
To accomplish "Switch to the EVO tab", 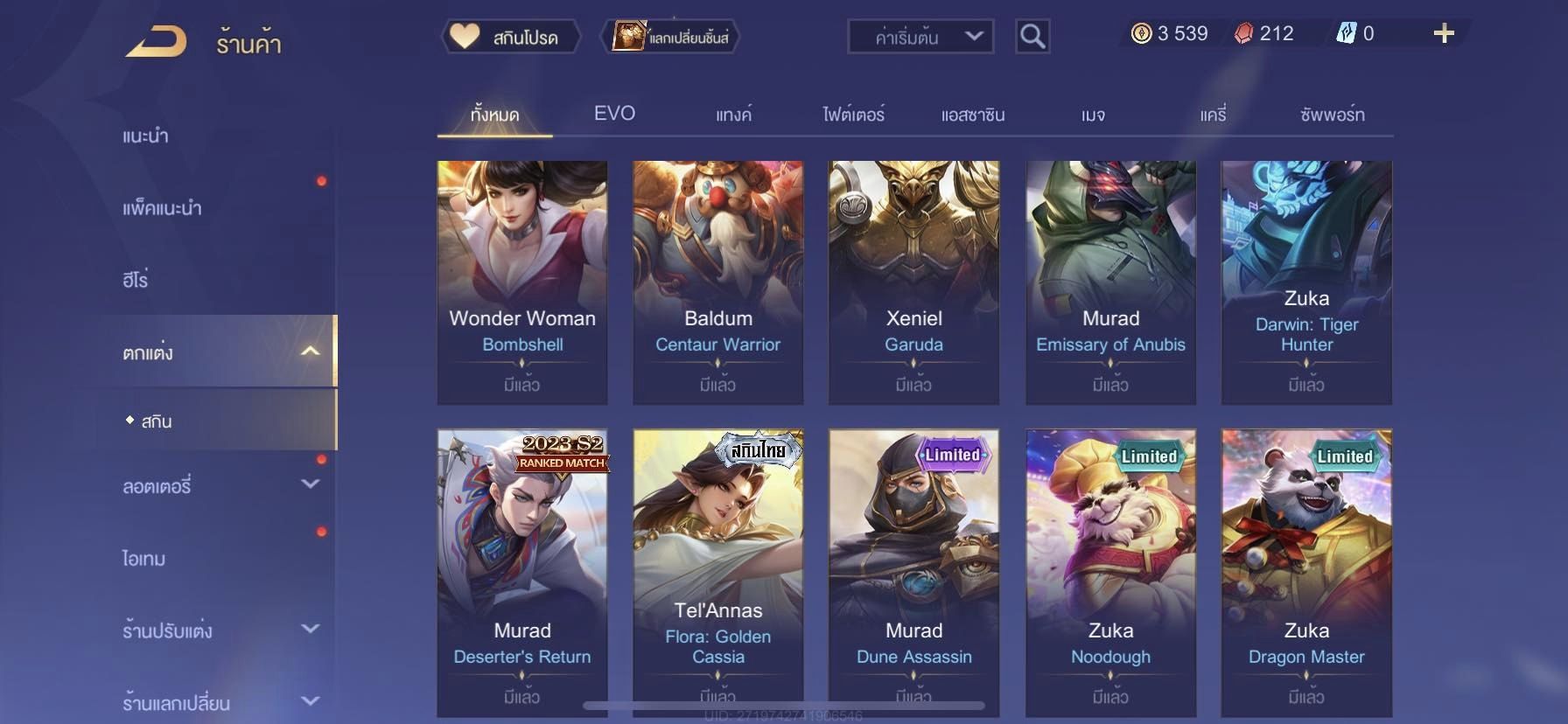I will pos(614,114).
